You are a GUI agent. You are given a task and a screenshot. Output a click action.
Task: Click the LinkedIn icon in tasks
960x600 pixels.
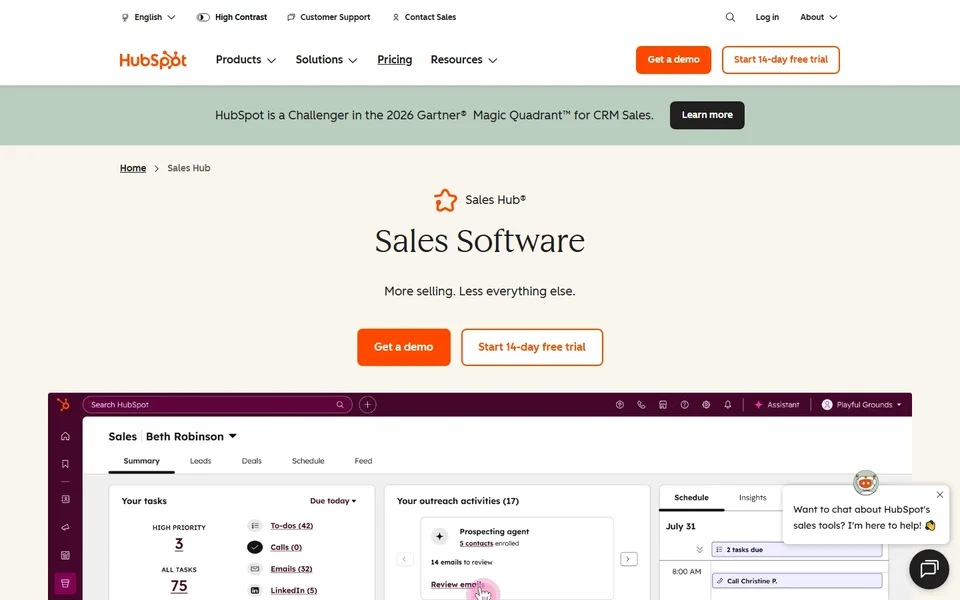point(255,590)
